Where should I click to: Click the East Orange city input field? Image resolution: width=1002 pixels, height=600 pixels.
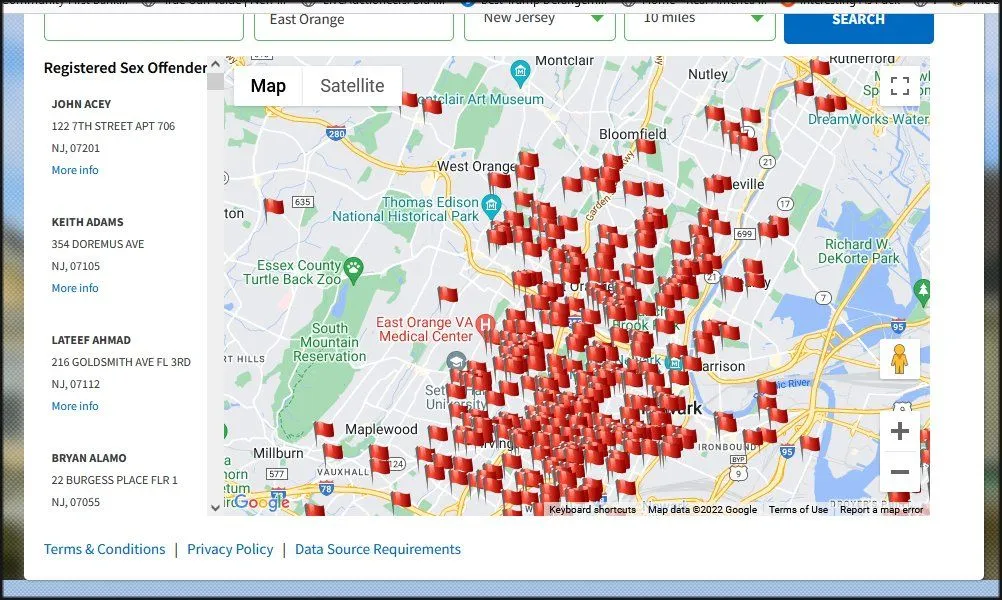click(x=348, y=20)
